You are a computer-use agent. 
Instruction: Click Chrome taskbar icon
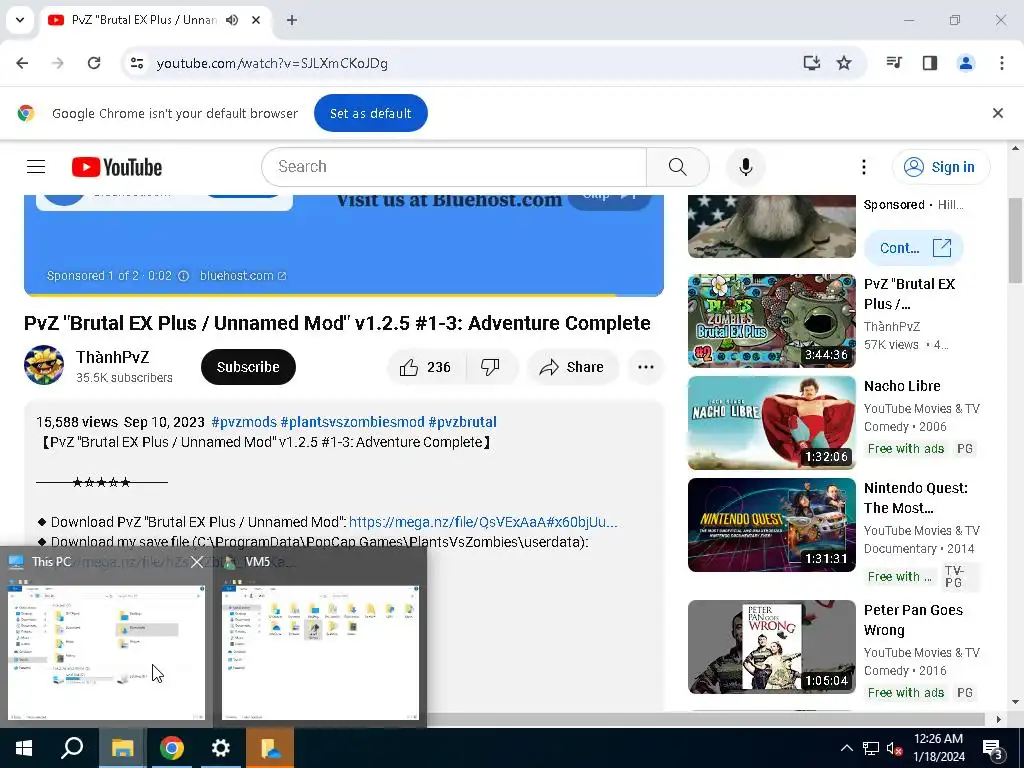pyautogui.click(x=172, y=748)
